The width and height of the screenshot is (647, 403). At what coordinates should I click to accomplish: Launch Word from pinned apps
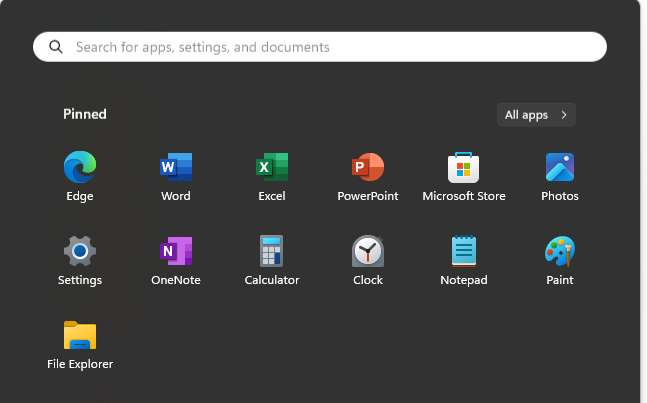[176, 167]
